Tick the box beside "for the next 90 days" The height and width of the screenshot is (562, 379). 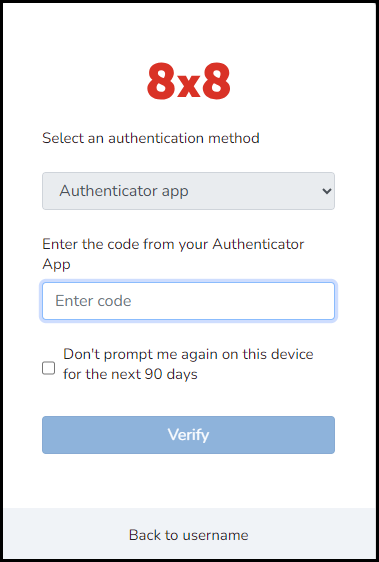point(48,368)
